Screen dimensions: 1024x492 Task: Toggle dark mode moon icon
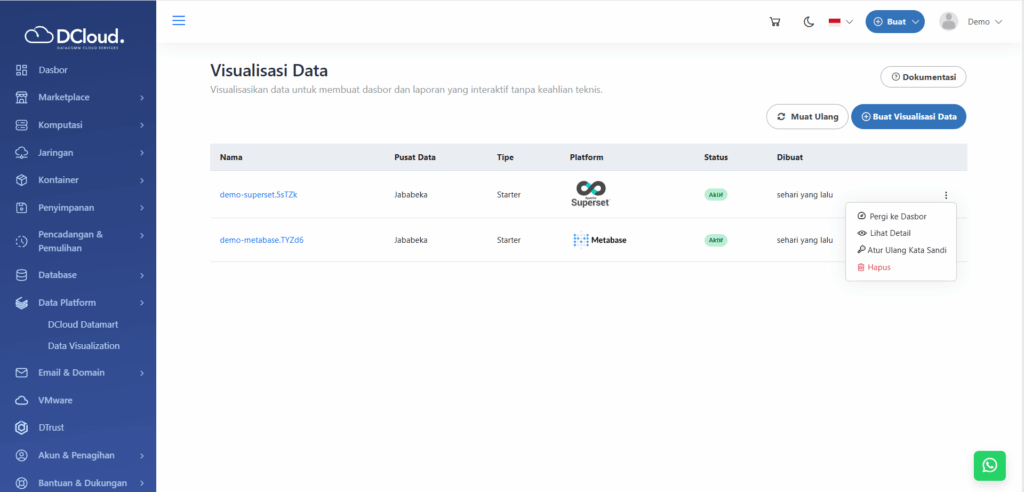coord(808,22)
